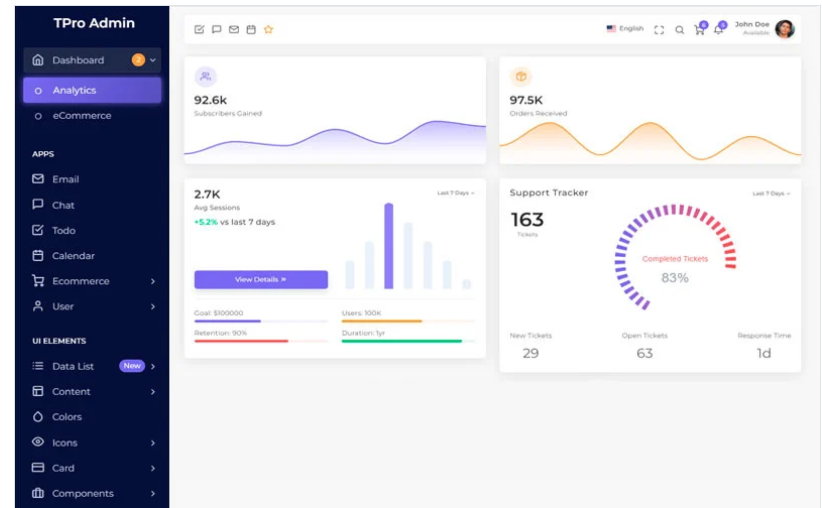This screenshot has height=508, width=822.
Task: Open the notifications bell icon
Action: (718, 30)
